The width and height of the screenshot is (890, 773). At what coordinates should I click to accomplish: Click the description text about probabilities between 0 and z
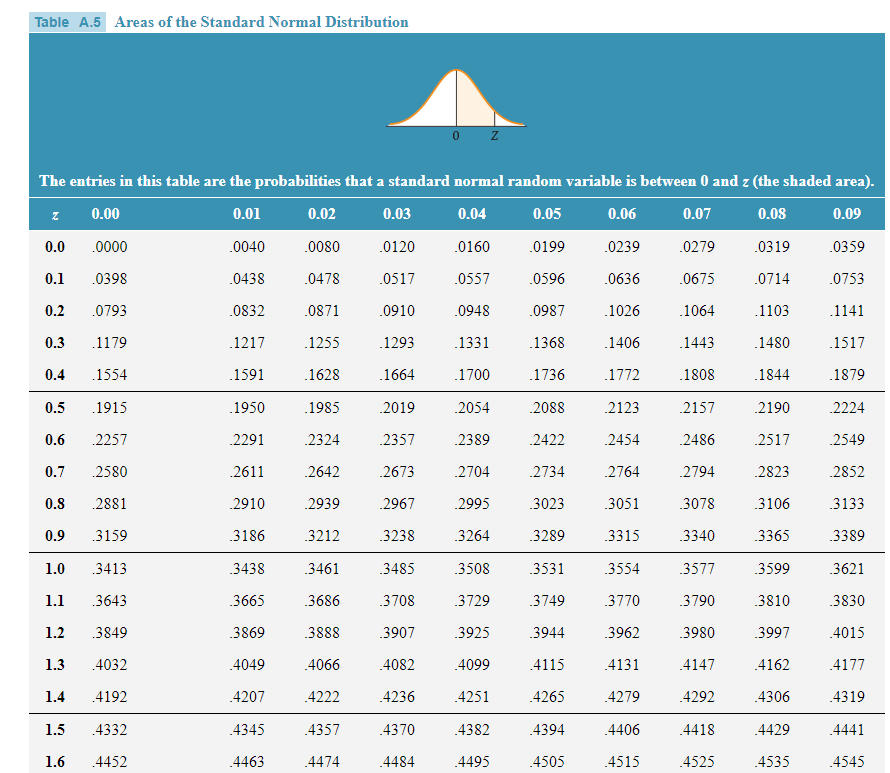(x=455, y=181)
